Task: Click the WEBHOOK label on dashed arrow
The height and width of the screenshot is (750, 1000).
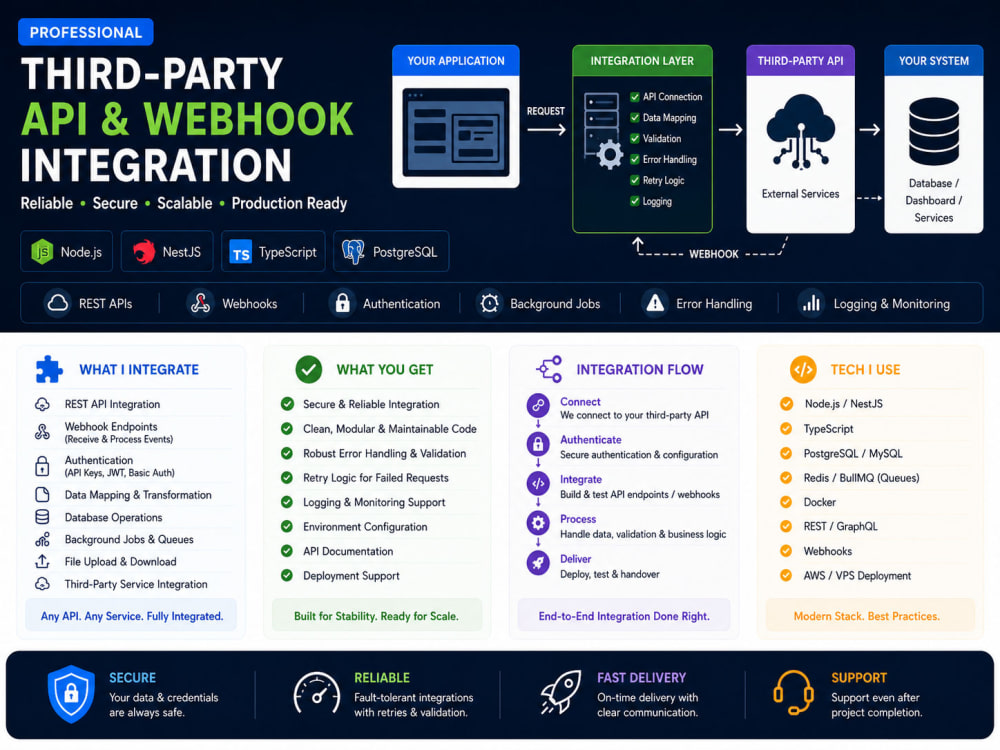Action: pyautogui.click(x=714, y=254)
